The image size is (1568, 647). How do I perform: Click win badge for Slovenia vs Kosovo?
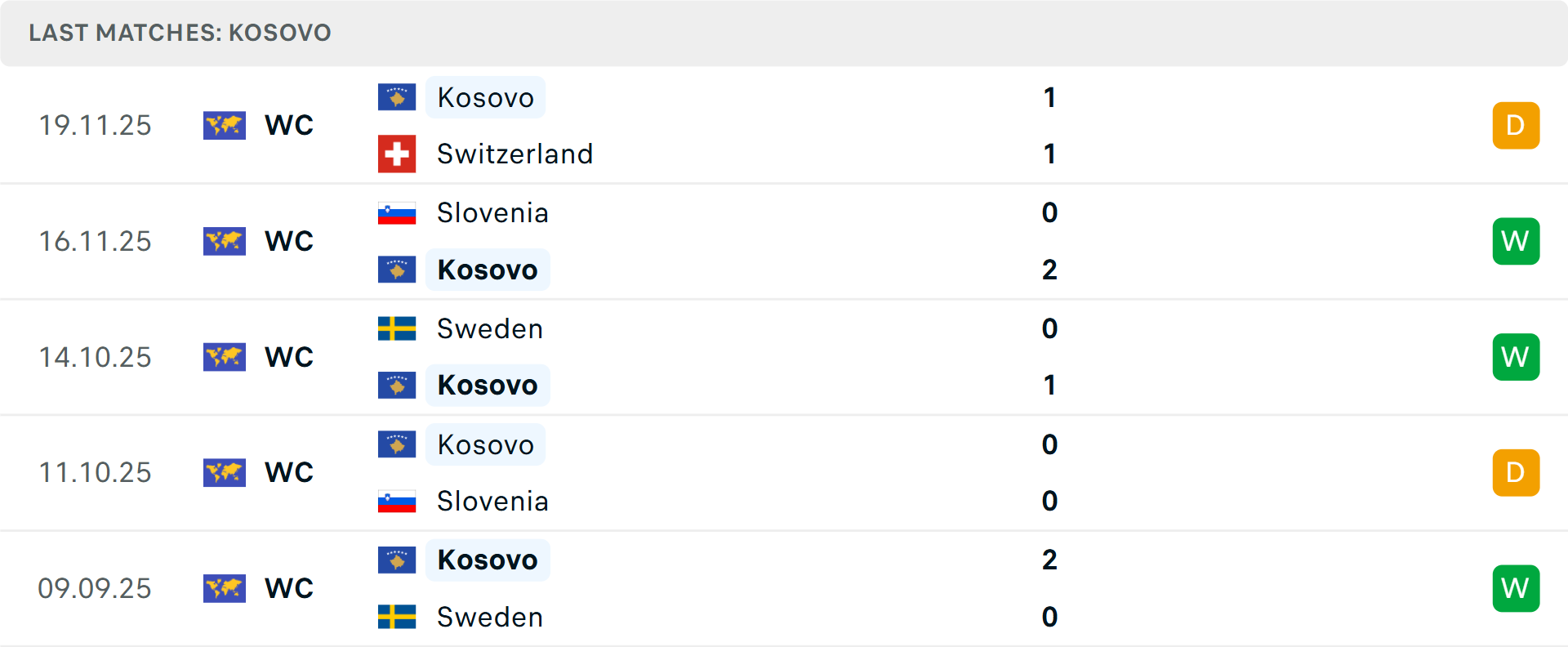tap(1516, 241)
